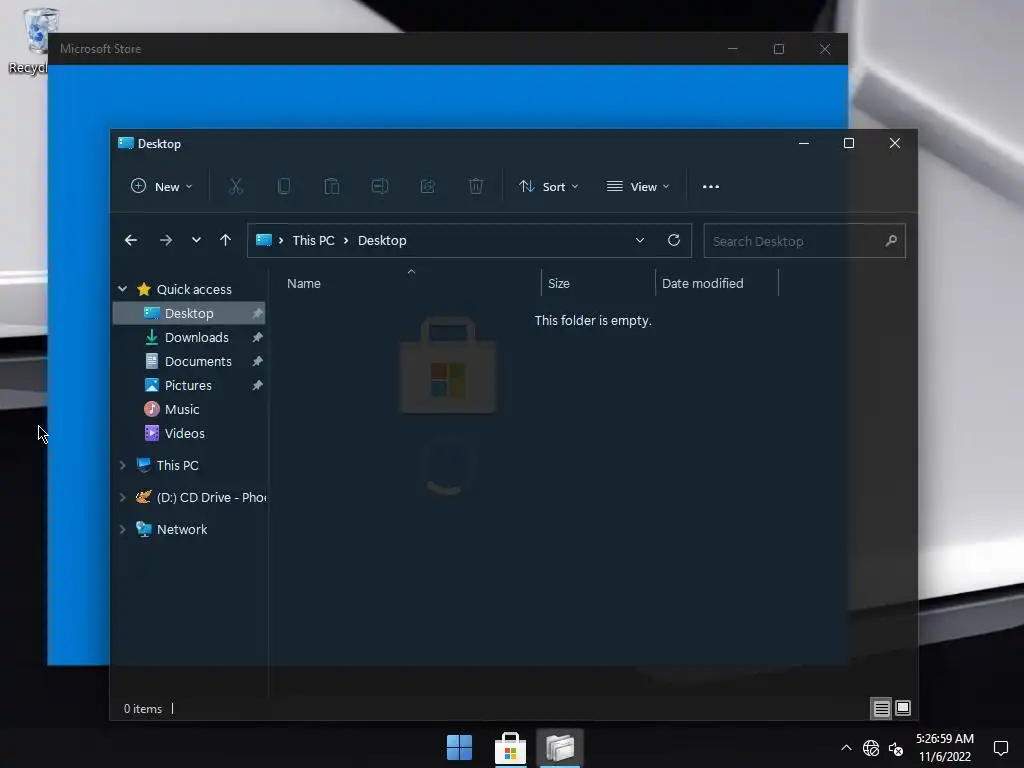Click the pin icon next to Pictures
1024x768 pixels.
257,385
